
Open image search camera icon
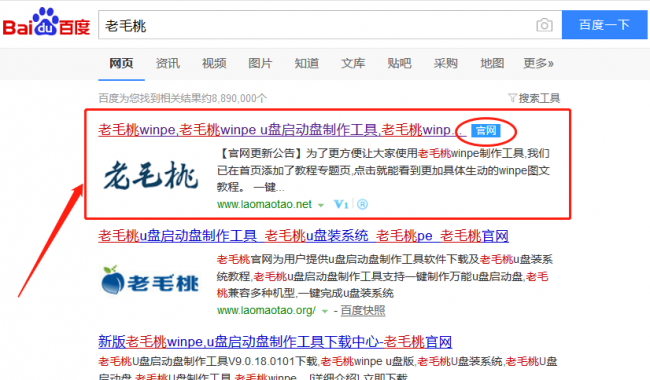[544, 25]
